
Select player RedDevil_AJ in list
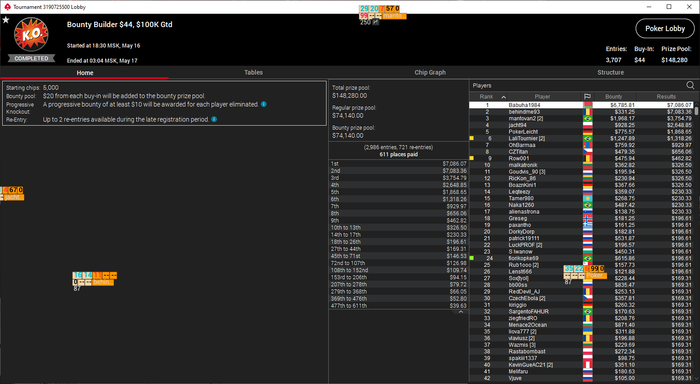click(x=581, y=292)
